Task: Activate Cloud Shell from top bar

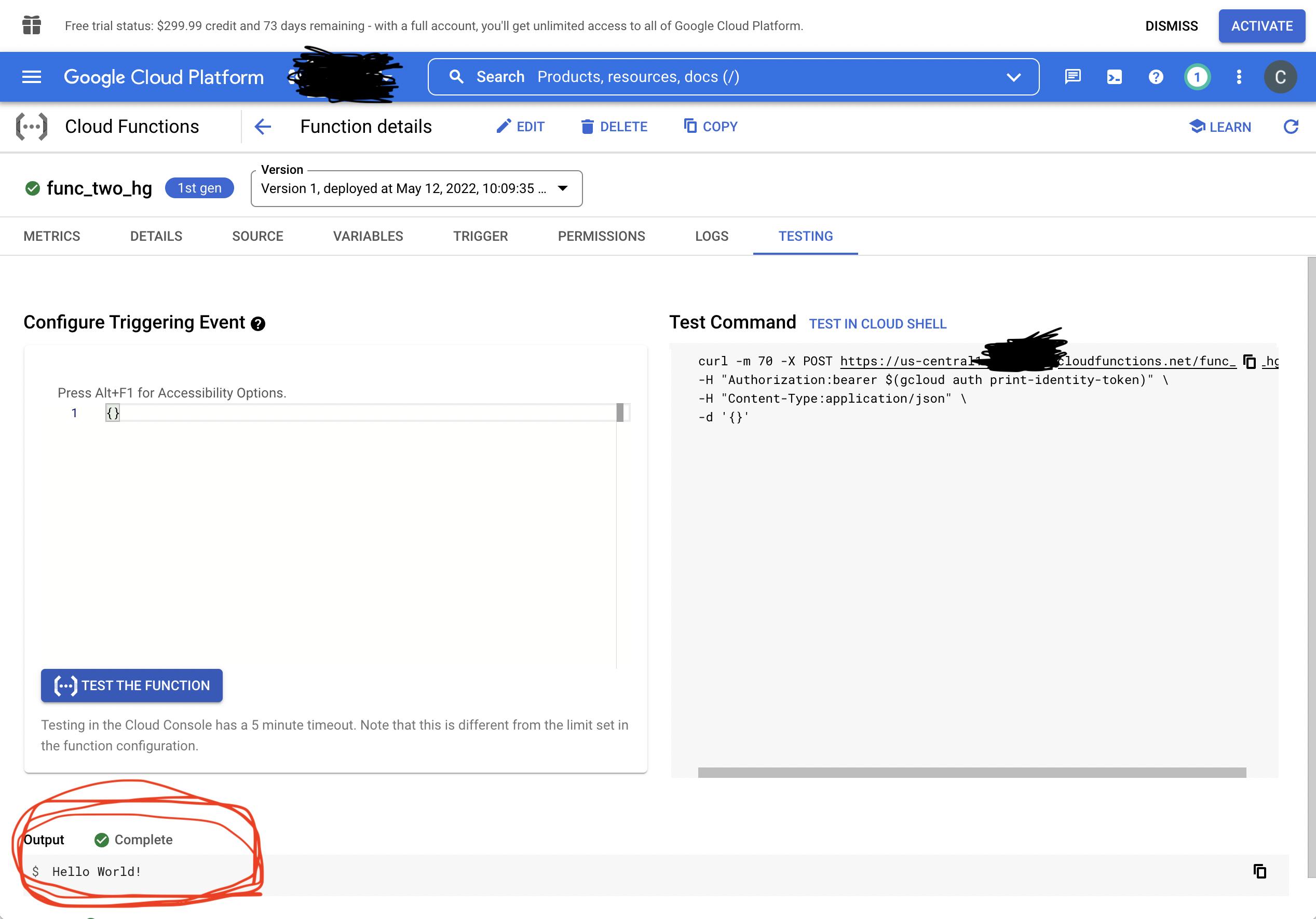Action: pos(1114,77)
